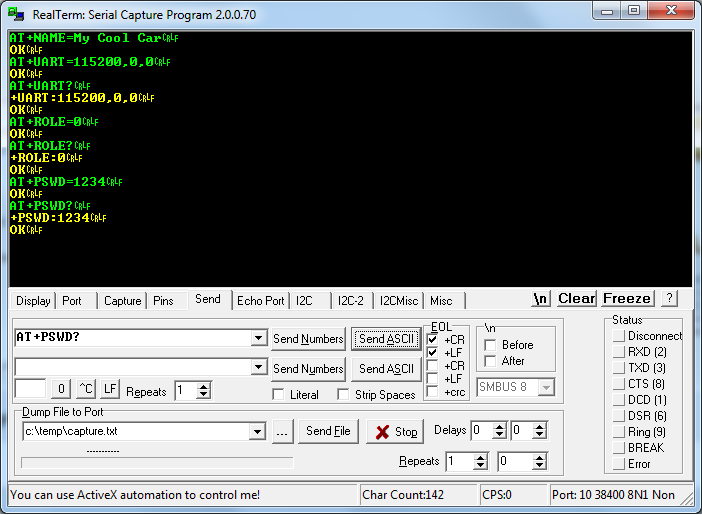Expand the SMBUS 8 dropdown
702x515 pixels.
point(546,387)
